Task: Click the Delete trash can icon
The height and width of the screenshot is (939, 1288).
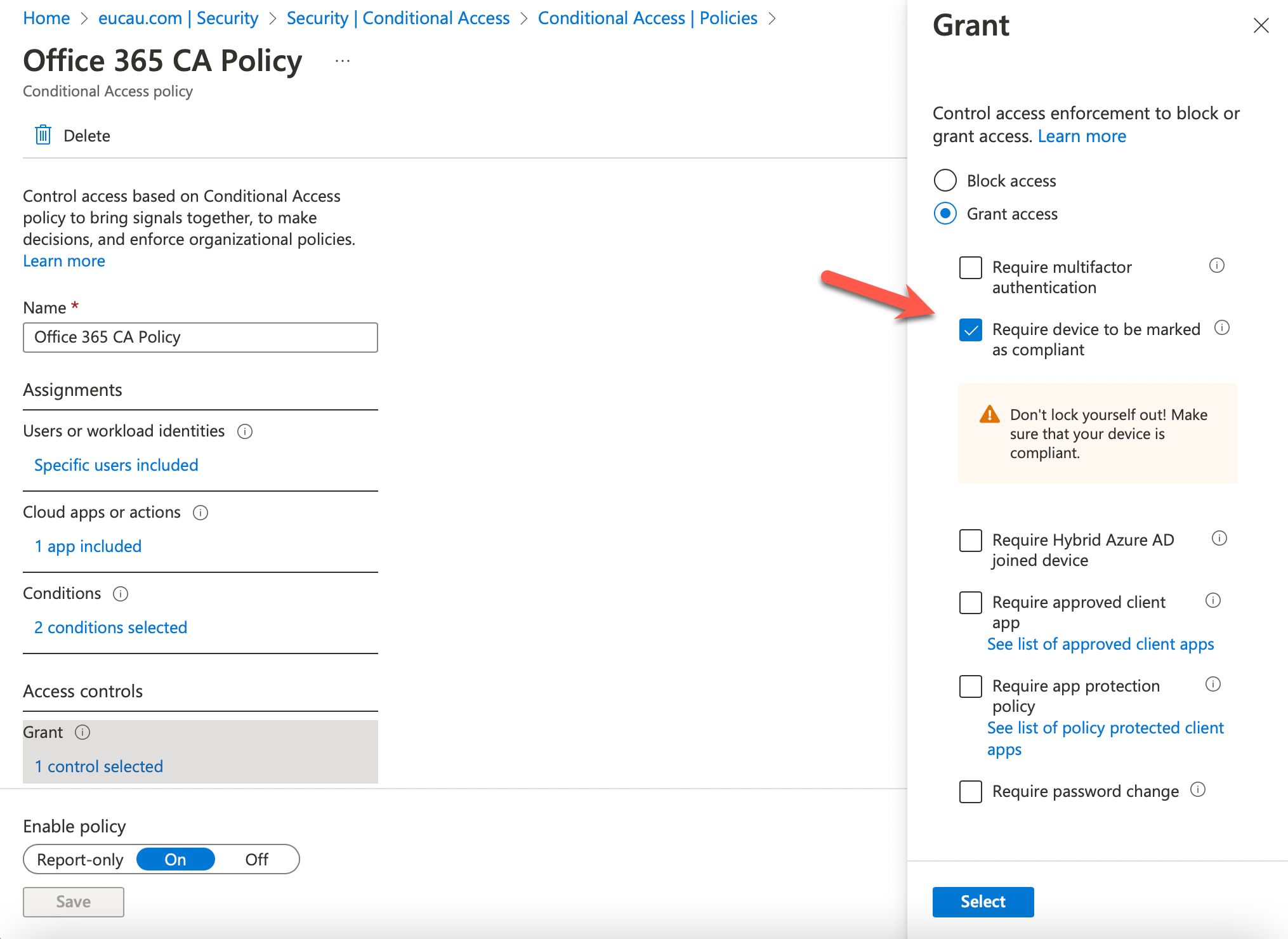Action: [x=43, y=135]
